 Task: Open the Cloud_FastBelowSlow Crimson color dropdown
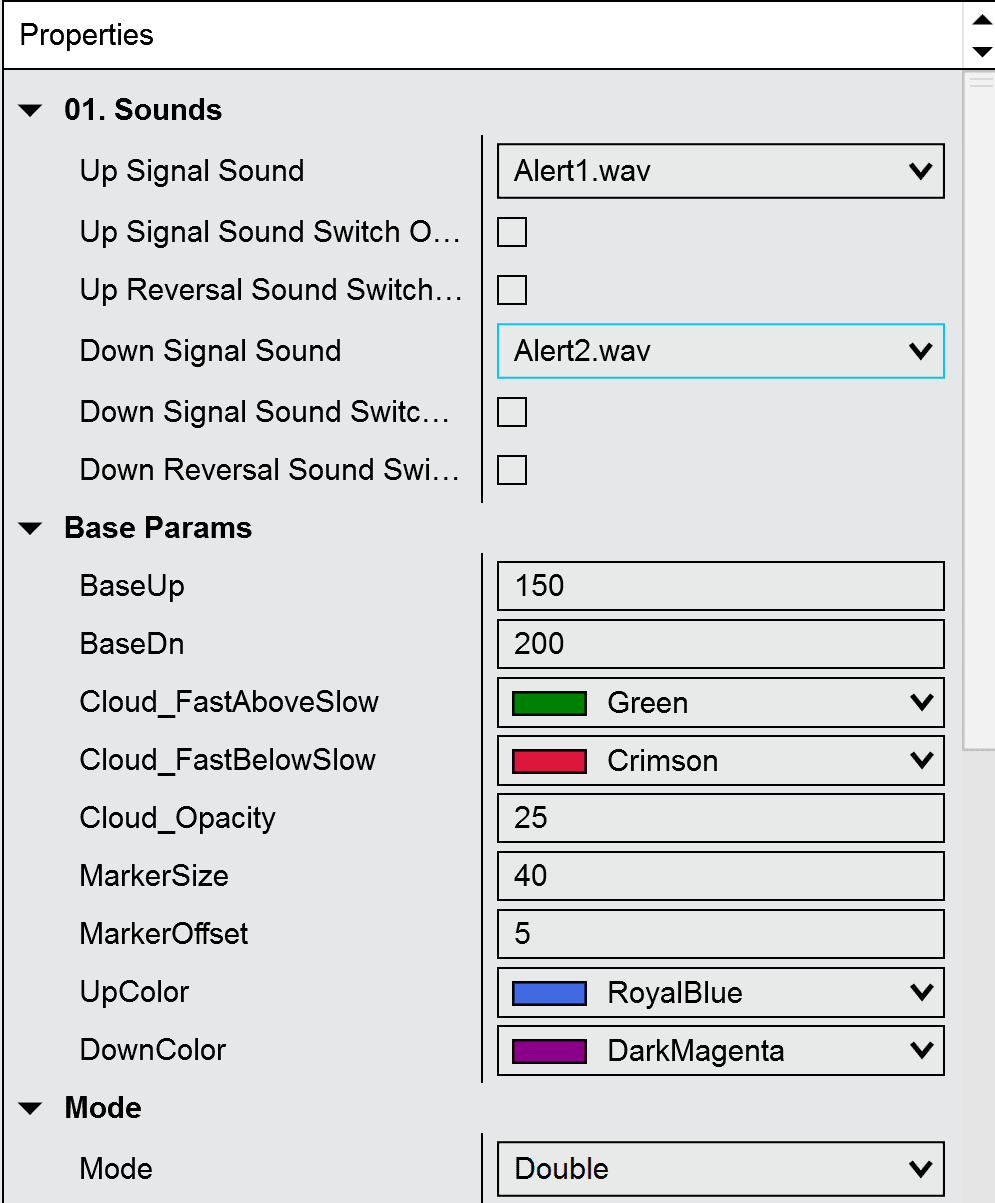point(721,761)
